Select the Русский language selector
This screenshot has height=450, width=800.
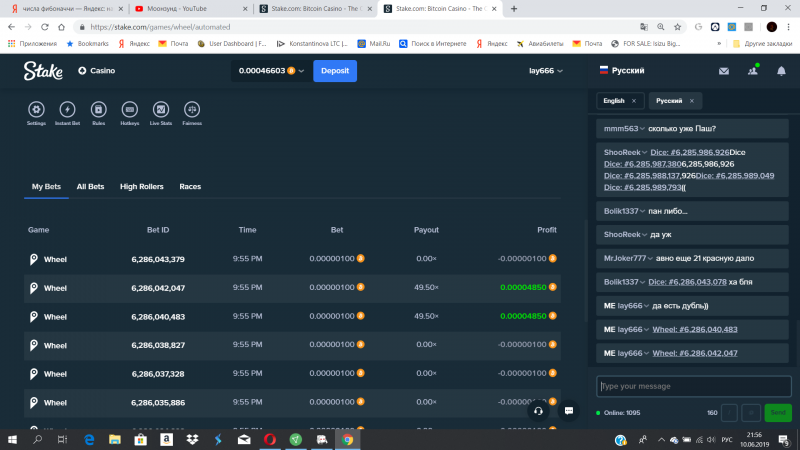coord(622,71)
